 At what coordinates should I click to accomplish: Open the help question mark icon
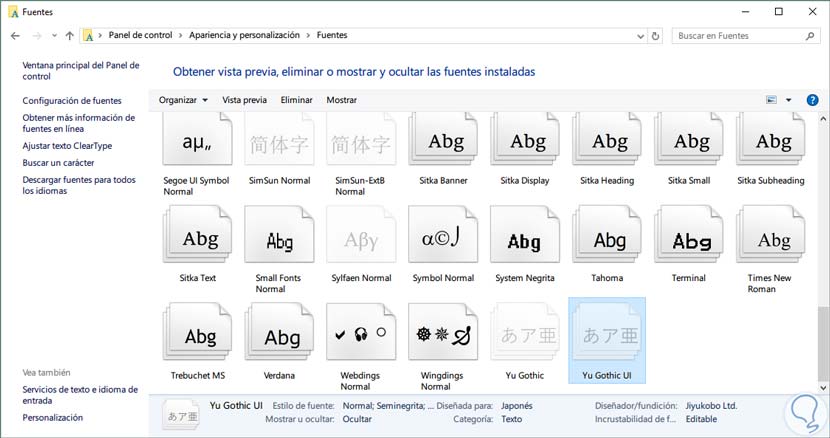812,100
